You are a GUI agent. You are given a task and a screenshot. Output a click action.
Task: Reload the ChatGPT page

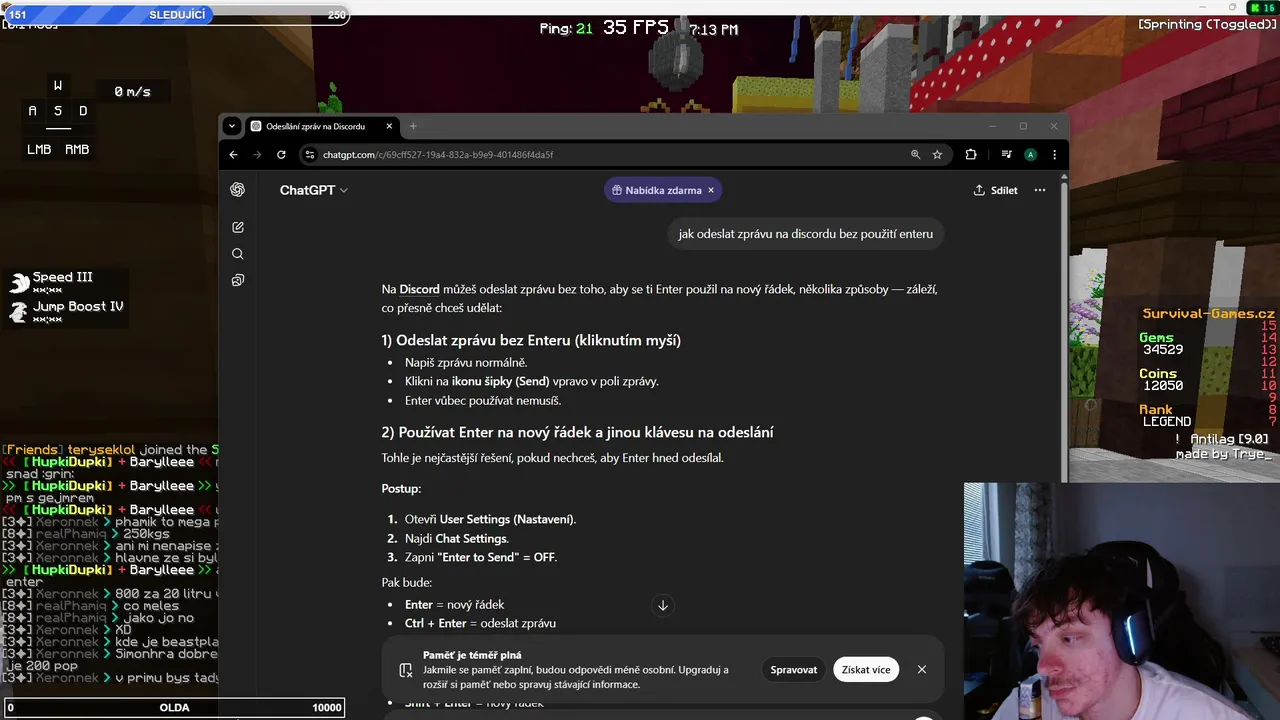tap(281, 155)
